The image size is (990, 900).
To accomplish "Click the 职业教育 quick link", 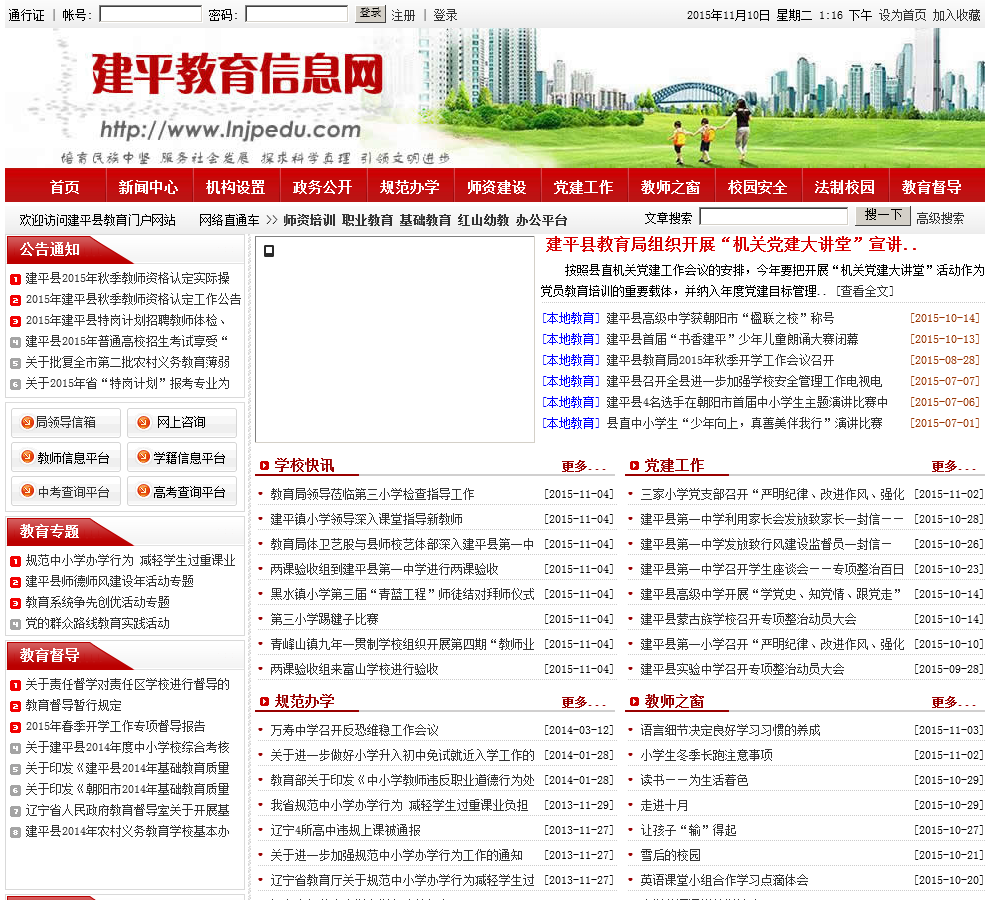I will click(367, 220).
